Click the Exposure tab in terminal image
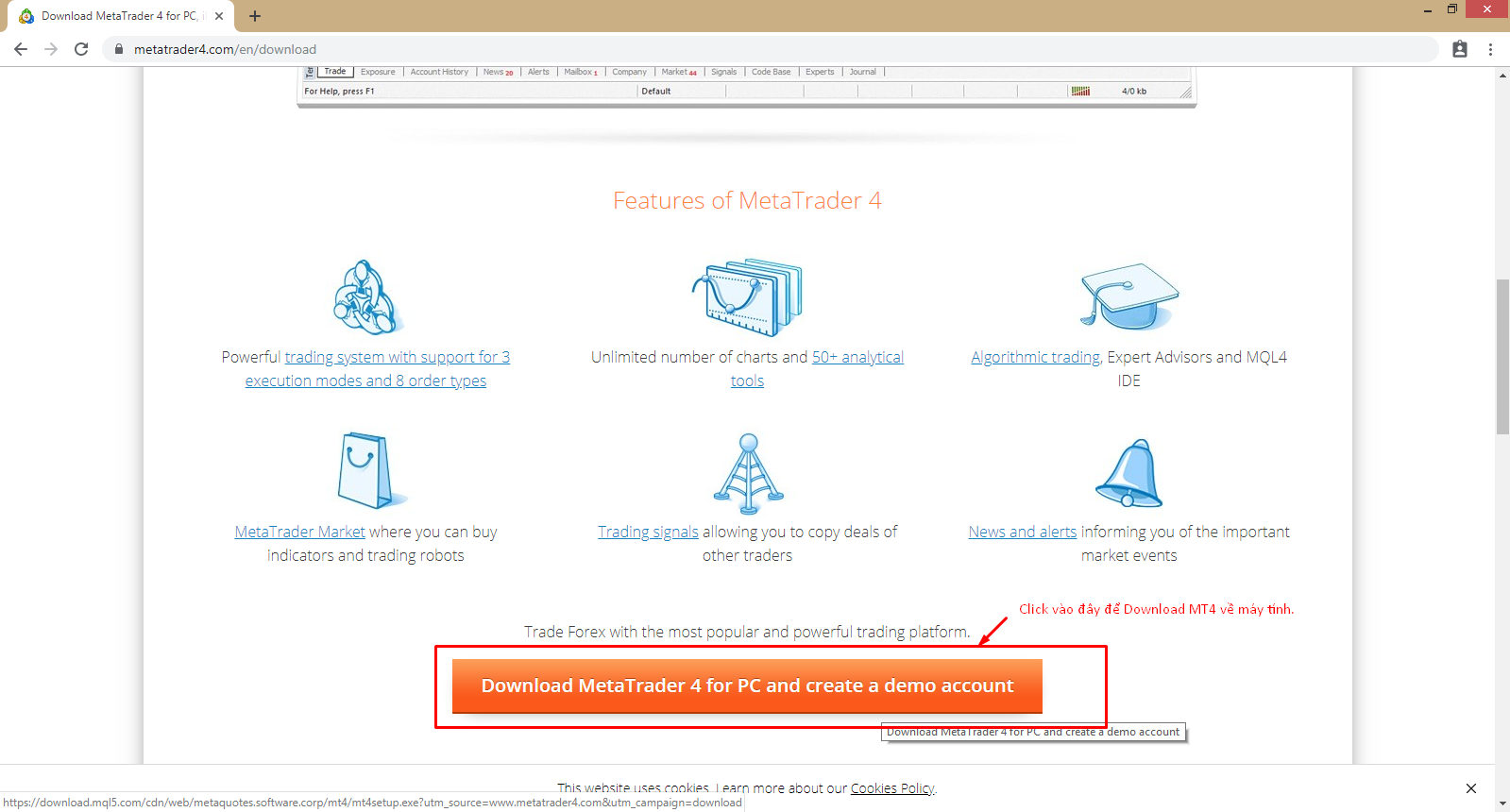 coord(378,72)
